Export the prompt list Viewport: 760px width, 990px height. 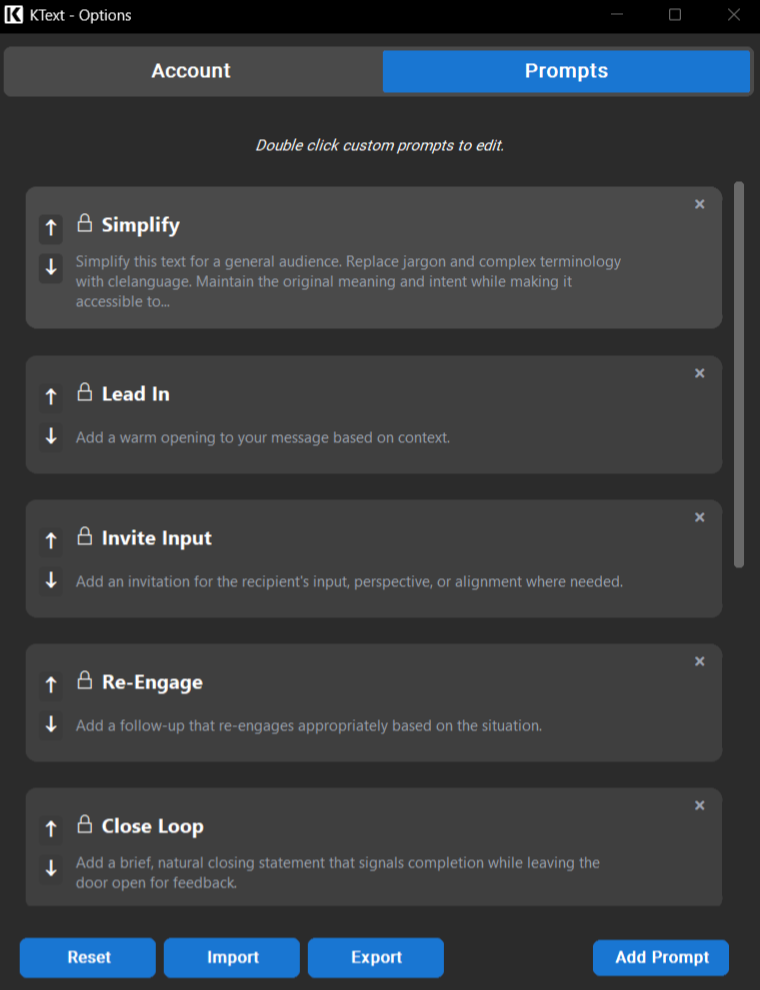(375, 957)
